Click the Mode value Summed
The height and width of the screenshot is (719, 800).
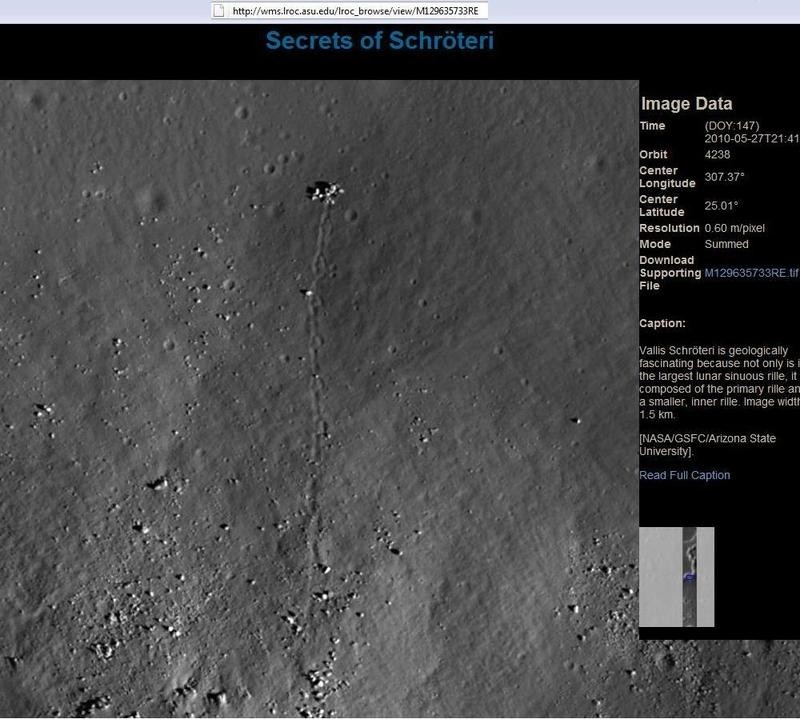tap(726, 244)
